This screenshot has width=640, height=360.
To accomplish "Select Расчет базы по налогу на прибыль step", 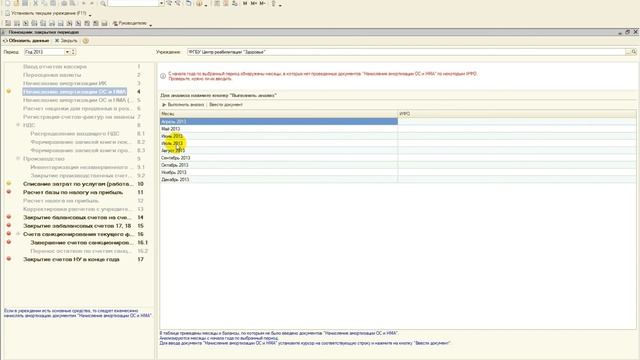I will (73, 192).
